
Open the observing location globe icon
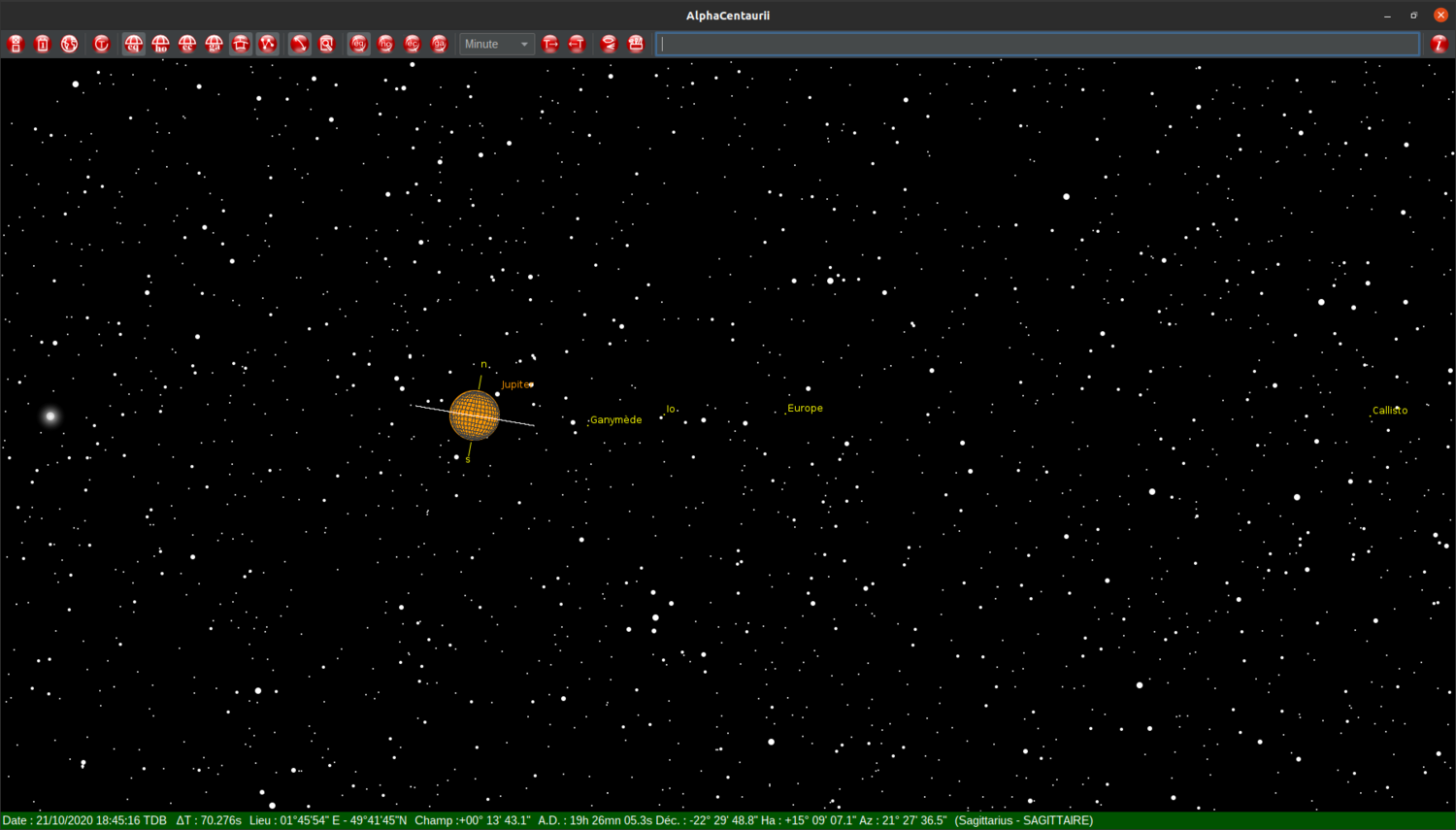[x=69, y=44]
